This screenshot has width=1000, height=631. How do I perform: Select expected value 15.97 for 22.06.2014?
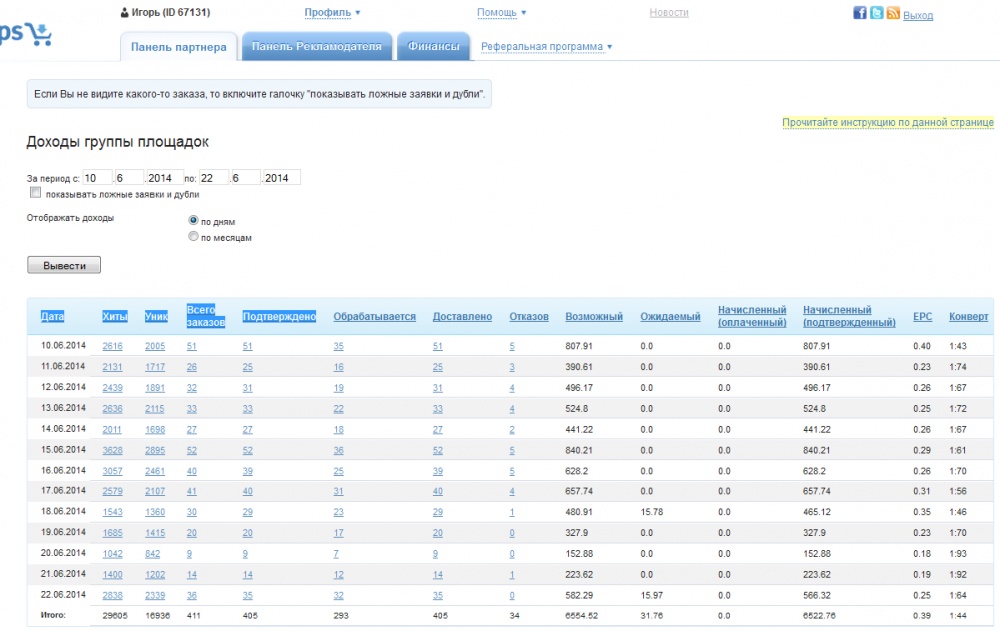pos(652,595)
